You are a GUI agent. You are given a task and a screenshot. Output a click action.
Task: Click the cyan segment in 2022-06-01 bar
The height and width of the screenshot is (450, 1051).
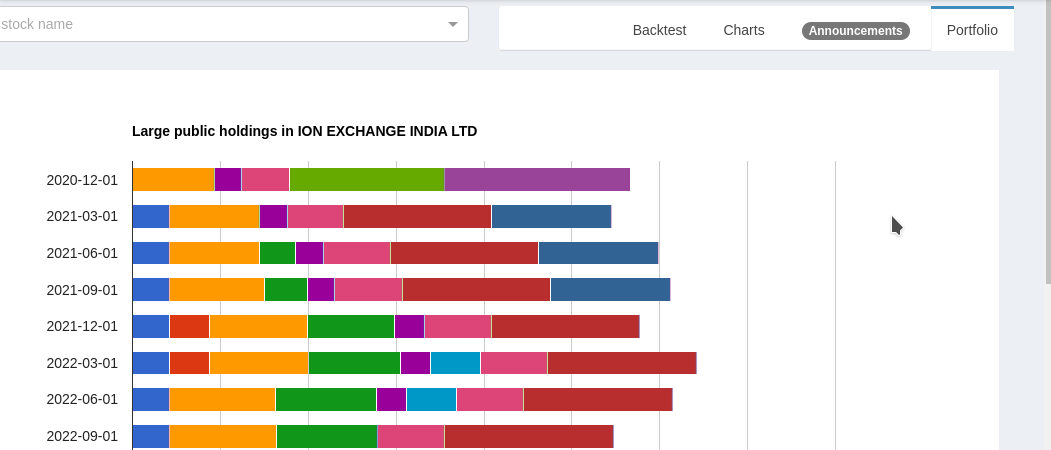coord(432,399)
